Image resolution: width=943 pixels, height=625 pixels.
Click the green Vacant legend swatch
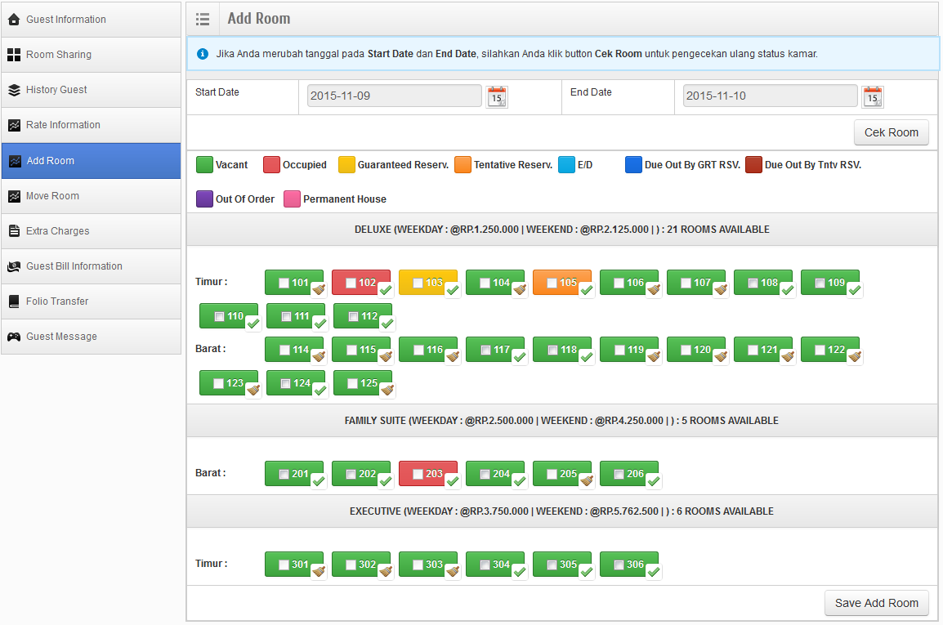tap(204, 165)
